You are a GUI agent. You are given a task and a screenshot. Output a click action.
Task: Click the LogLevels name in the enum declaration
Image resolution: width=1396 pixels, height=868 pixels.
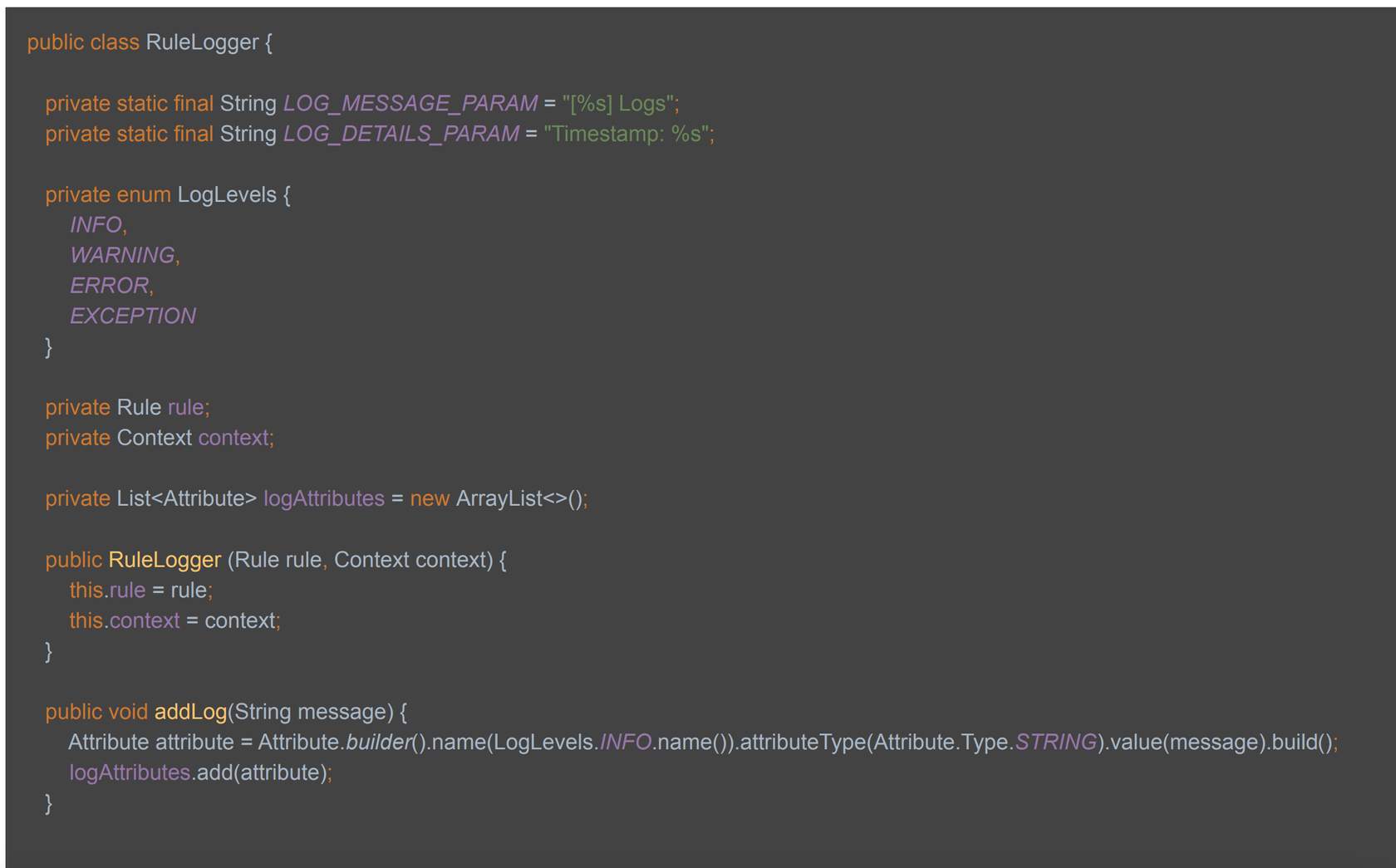pyautogui.click(x=227, y=195)
